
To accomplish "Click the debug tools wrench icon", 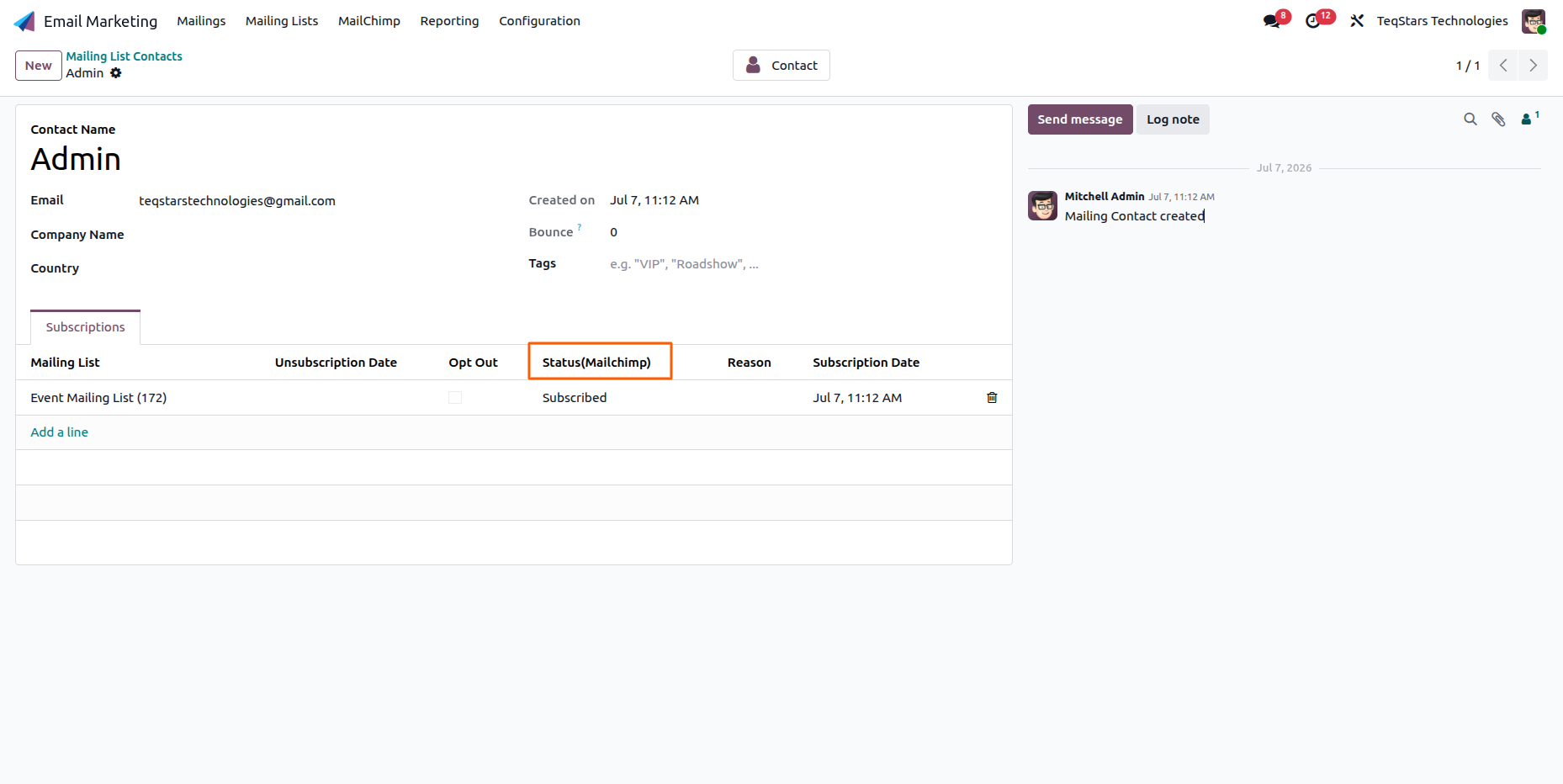I will click(1357, 21).
